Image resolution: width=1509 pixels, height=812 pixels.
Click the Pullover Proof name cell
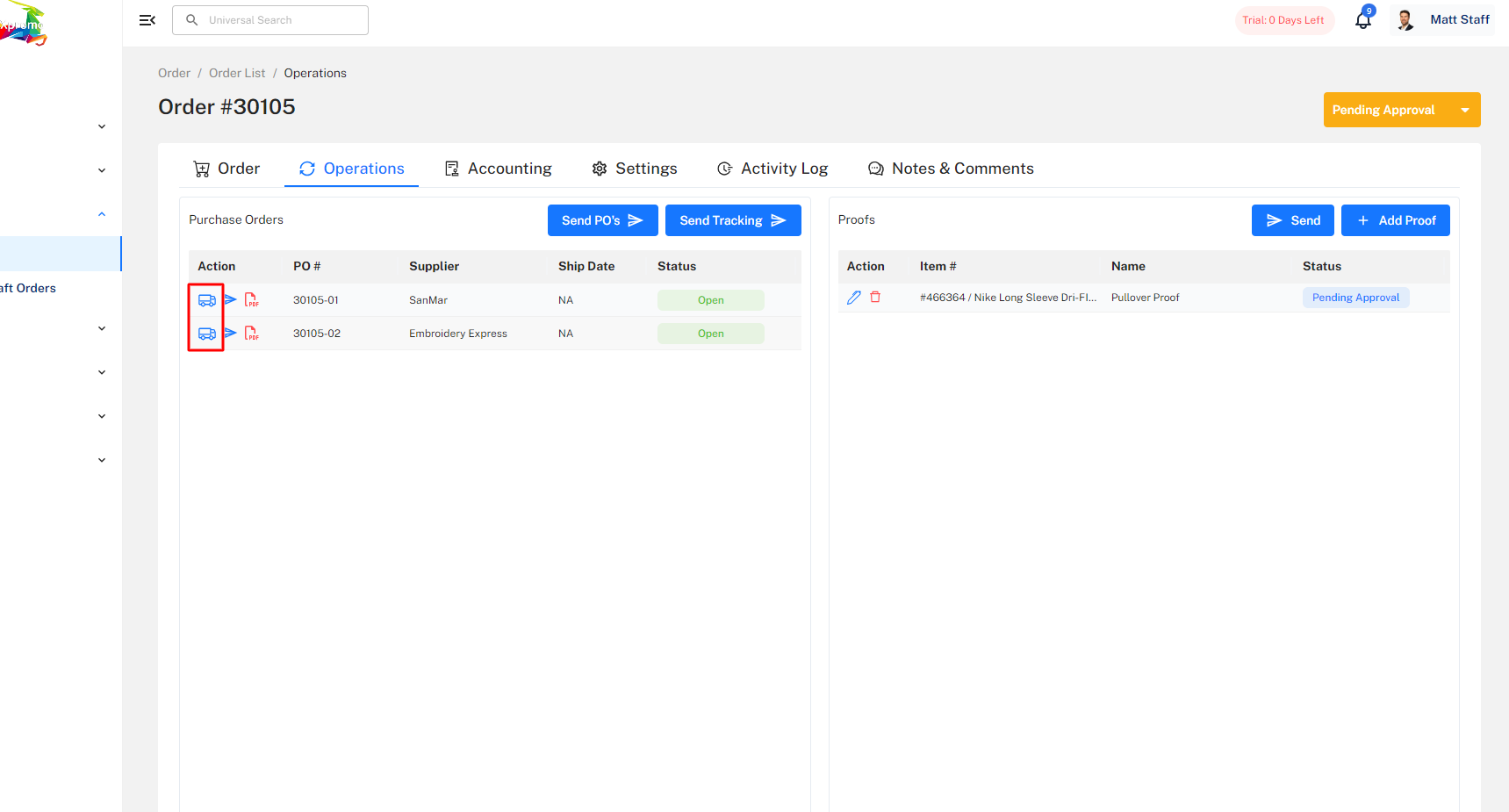click(1146, 298)
